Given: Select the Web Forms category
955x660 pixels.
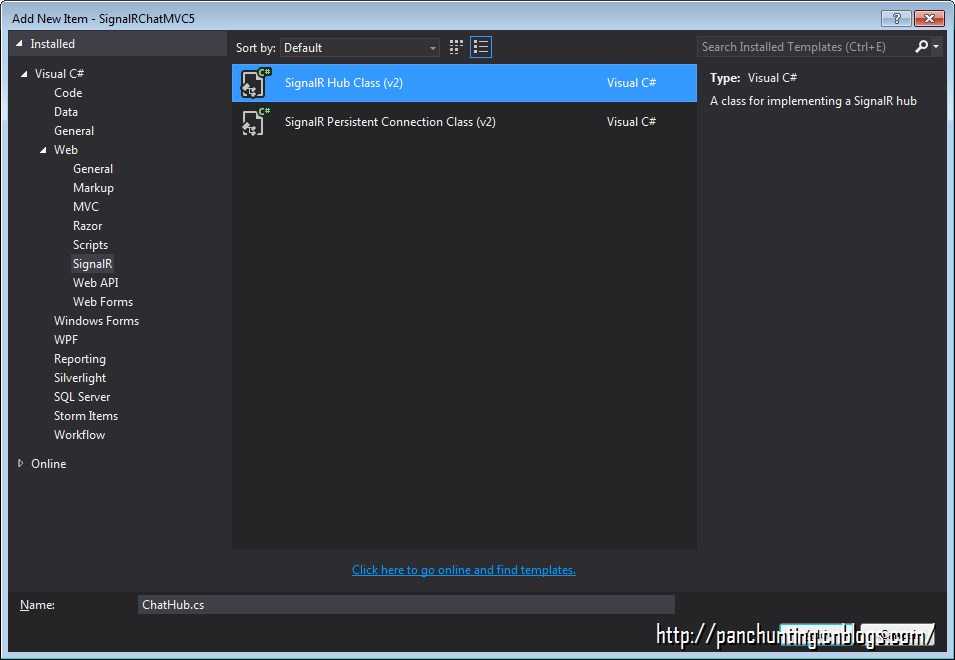Looking at the screenshot, I should coord(102,302).
